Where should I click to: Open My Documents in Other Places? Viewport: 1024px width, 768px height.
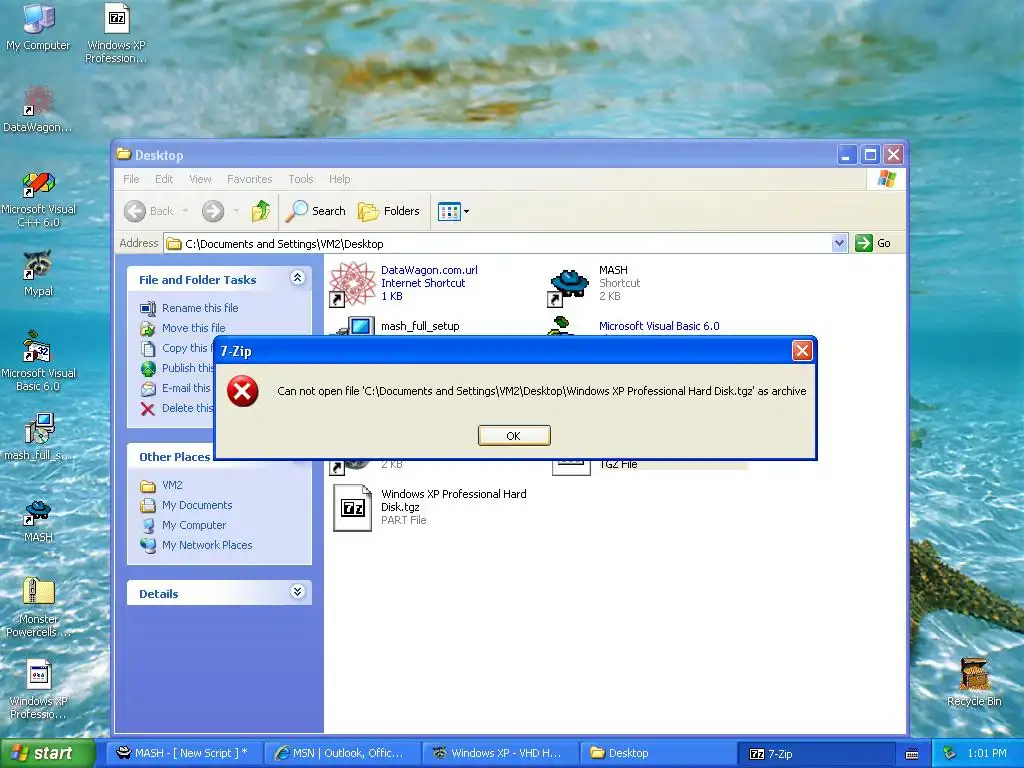(197, 505)
